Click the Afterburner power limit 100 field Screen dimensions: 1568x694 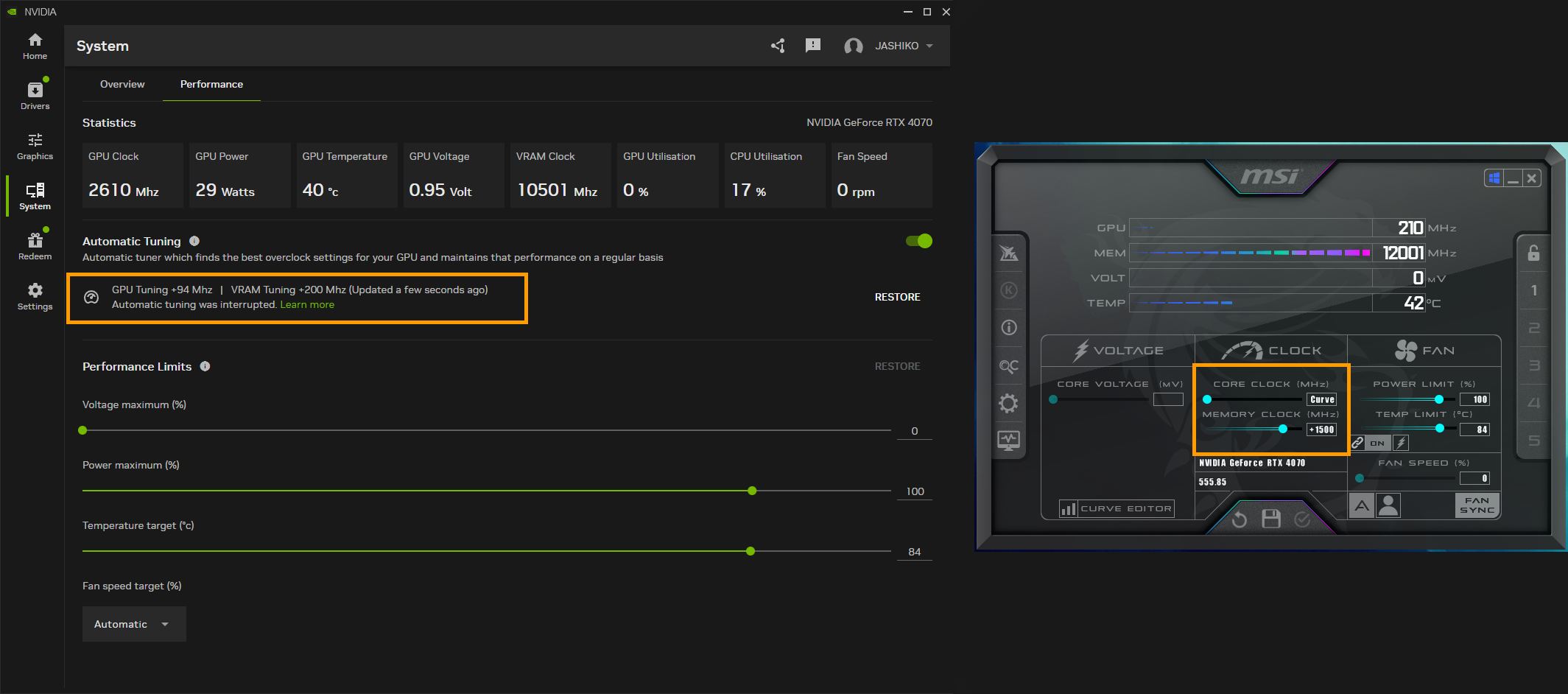pos(1475,399)
